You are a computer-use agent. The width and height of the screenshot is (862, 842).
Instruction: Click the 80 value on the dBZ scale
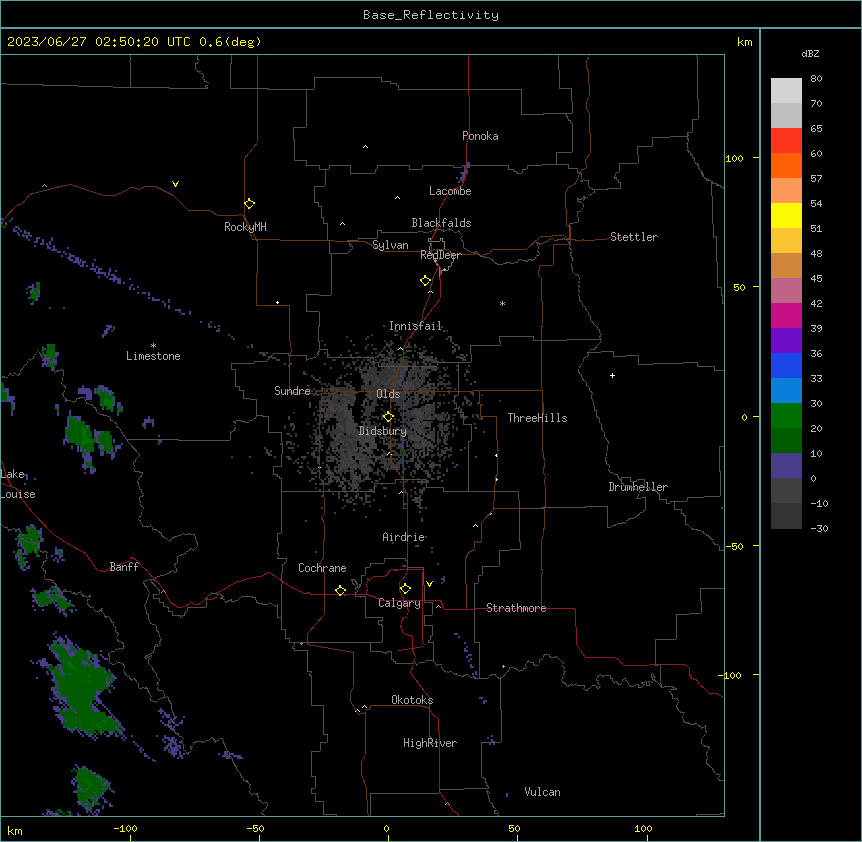pyautogui.click(x=816, y=79)
